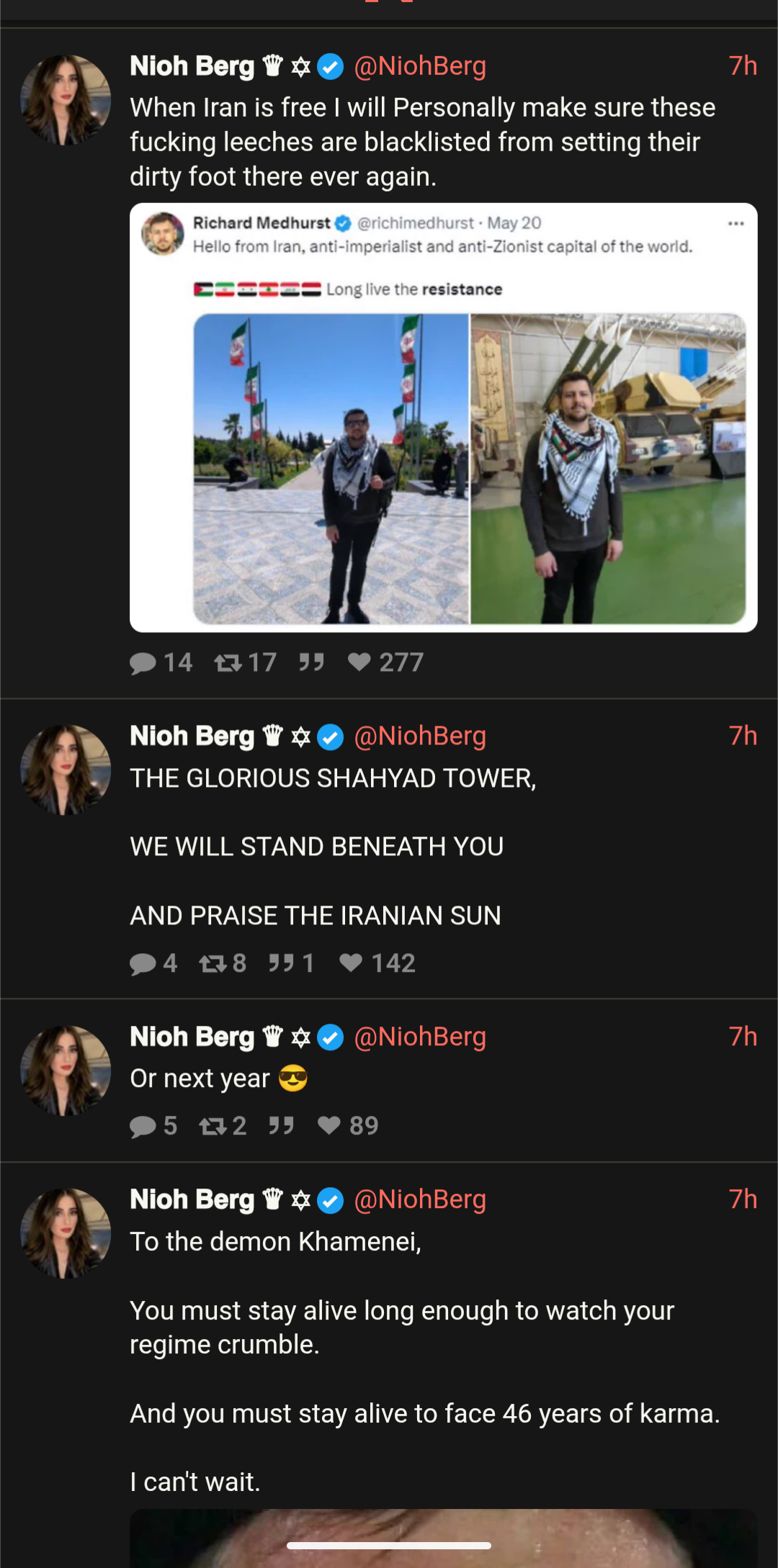Open @NiohBerg handle on first post
Viewport: 778px width, 1568px height.
tap(420, 66)
